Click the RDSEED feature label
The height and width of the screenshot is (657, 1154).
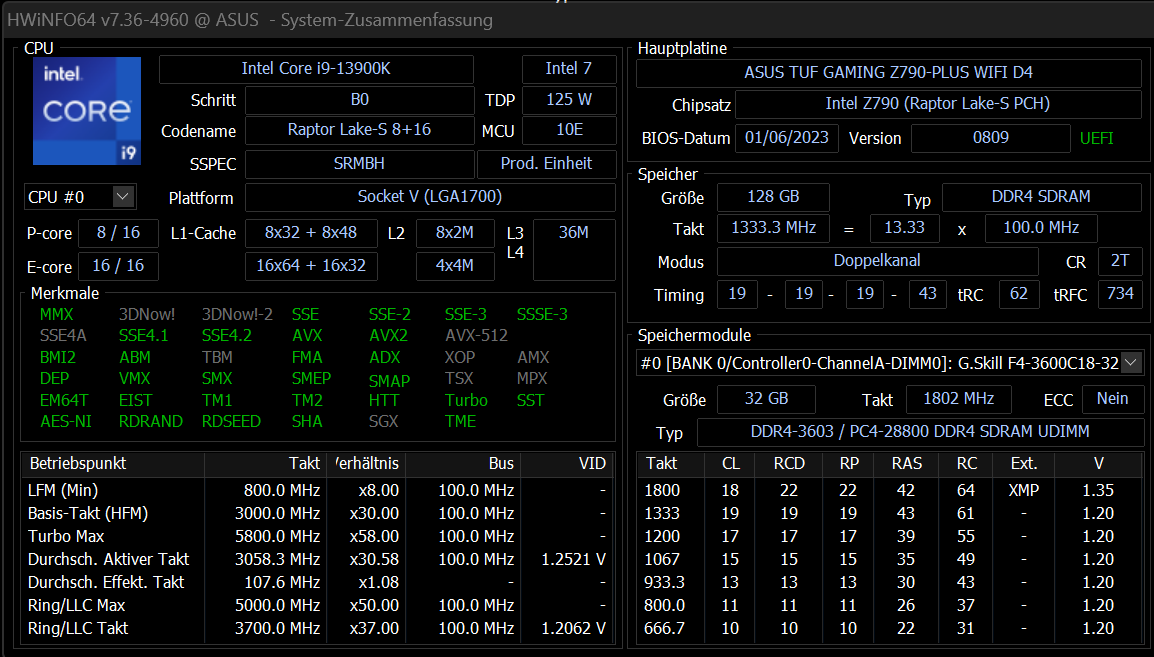[x=231, y=422]
